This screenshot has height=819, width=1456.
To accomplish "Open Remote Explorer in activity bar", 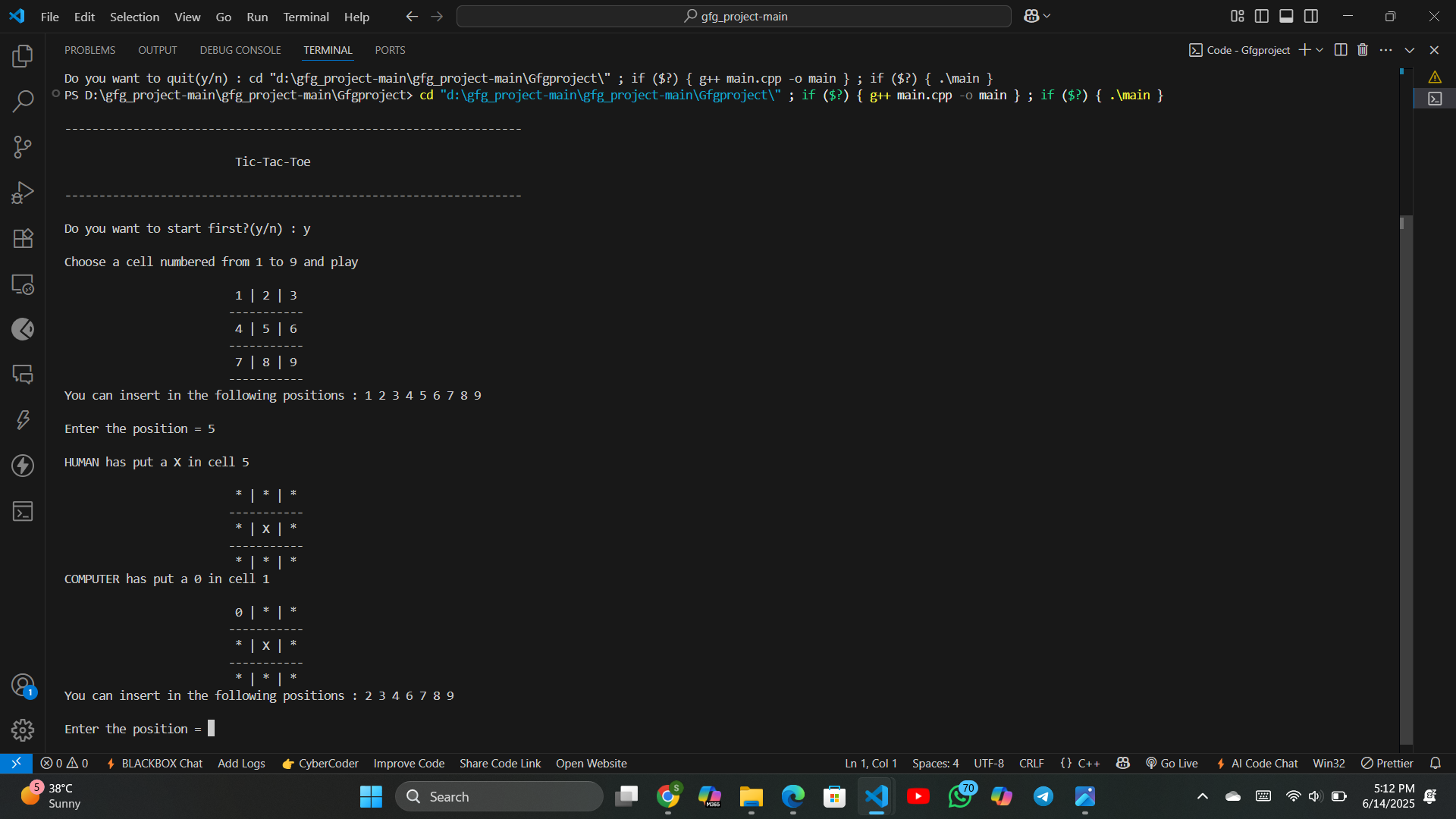I will point(23,284).
